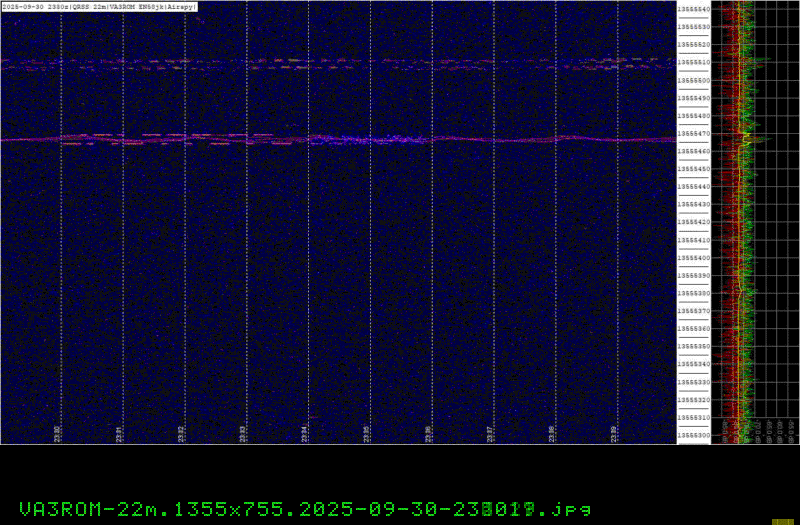Screen dimensions: 800x525
Task: Click the small yellow indicator in bottom-right corner
Action: click(783, 521)
